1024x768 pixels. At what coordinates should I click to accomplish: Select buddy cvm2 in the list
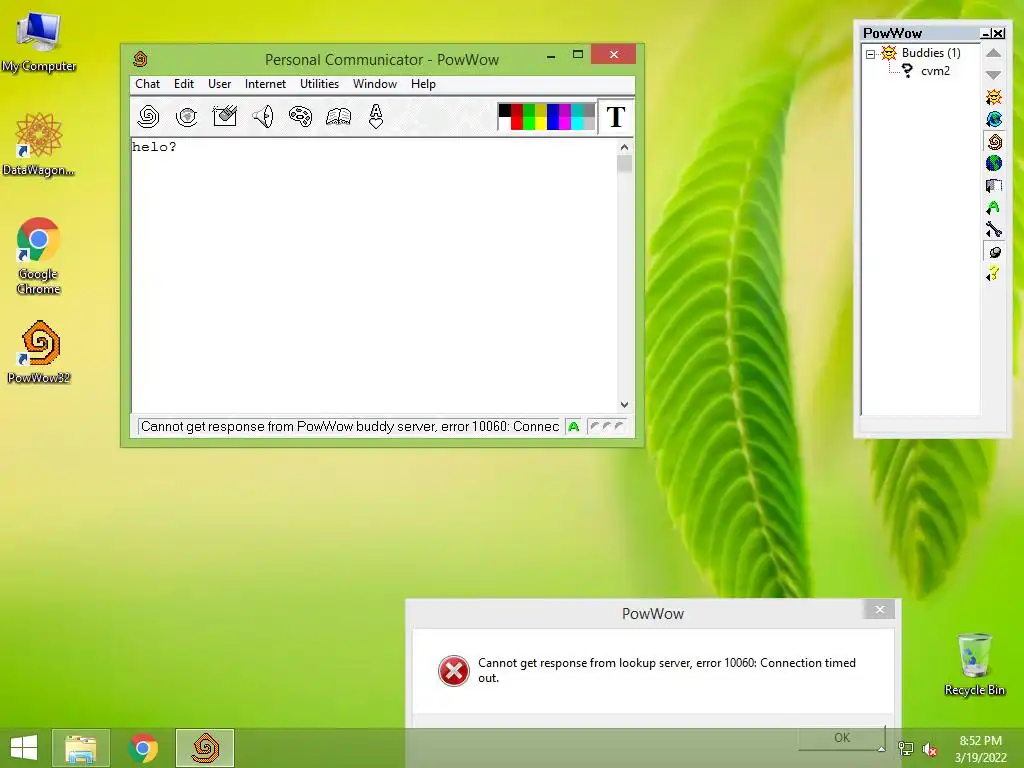click(935, 71)
